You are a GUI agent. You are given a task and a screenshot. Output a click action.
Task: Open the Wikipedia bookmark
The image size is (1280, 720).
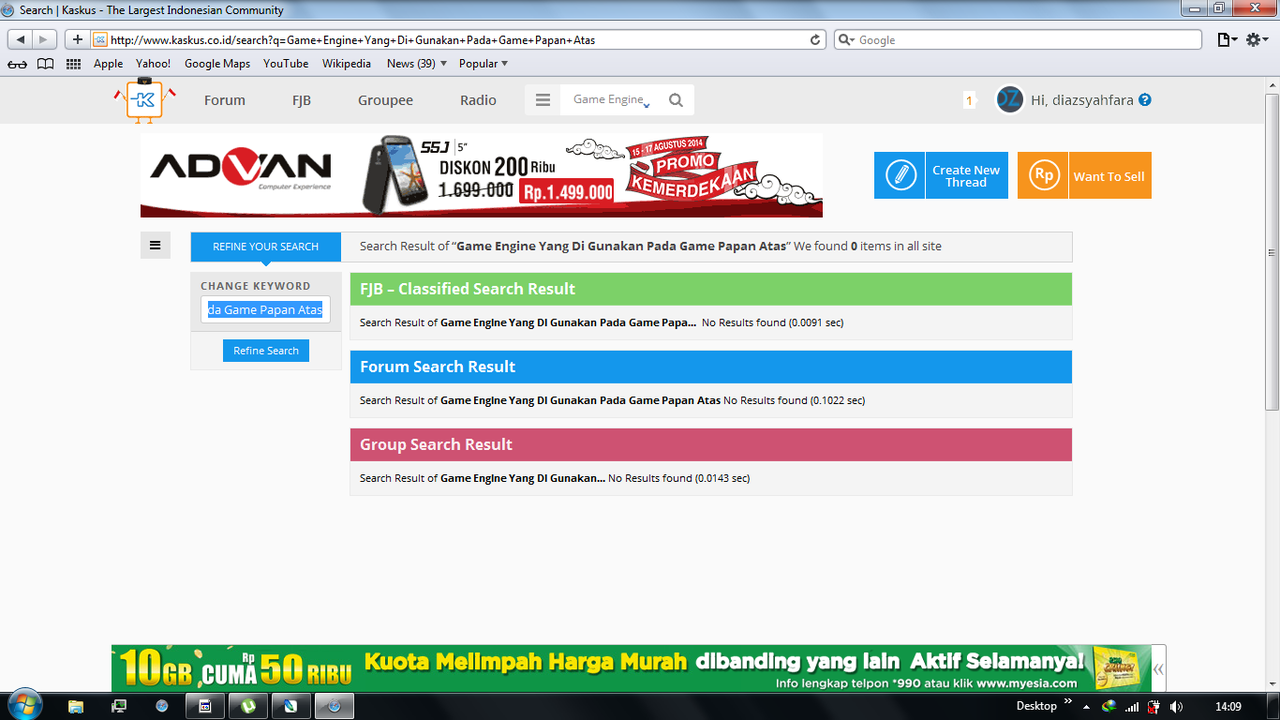coord(346,64)
